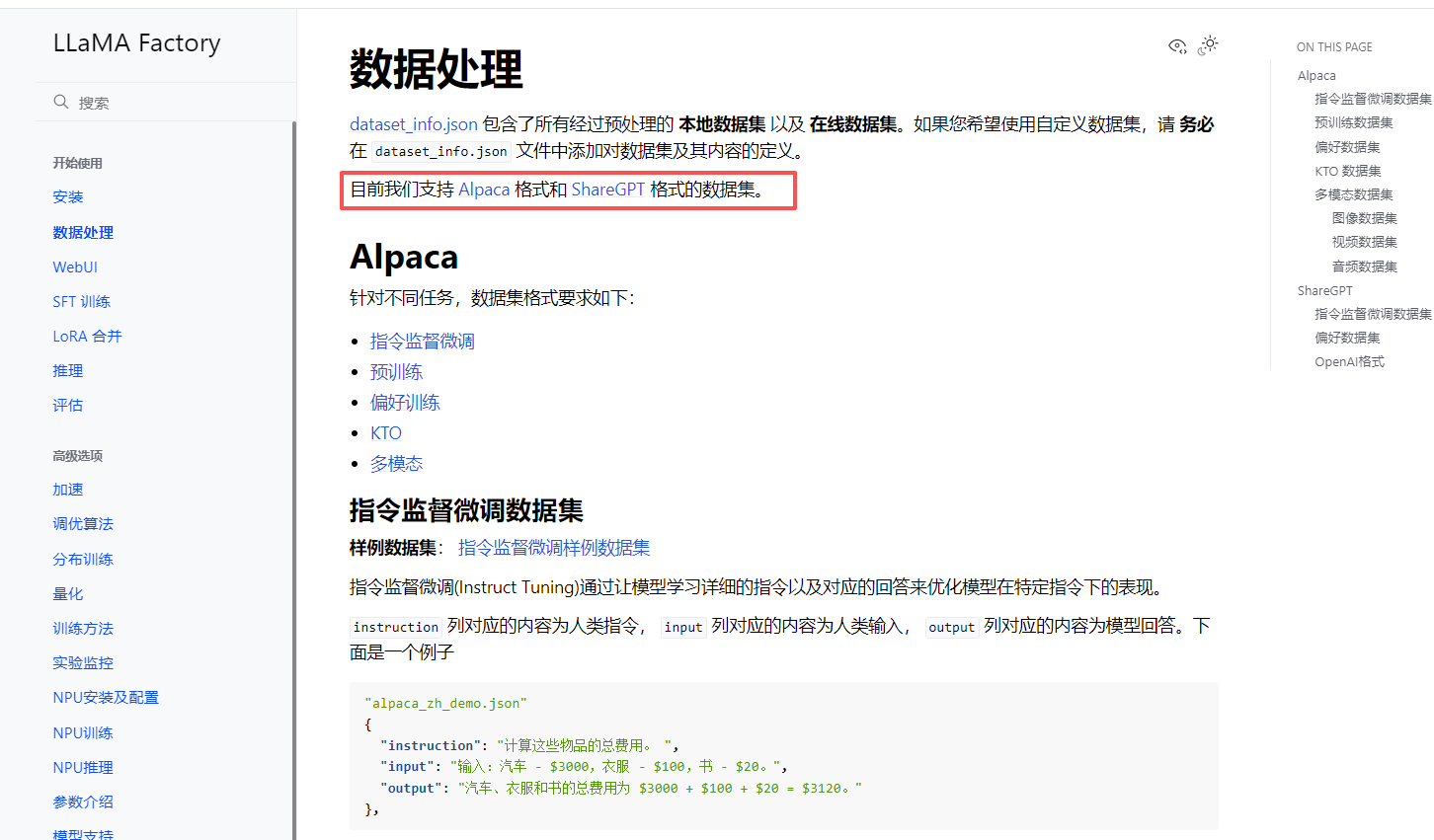Open NPU推理 sidebar link
The height and width of the screenshot is (840, 1434).
[83, 767]
